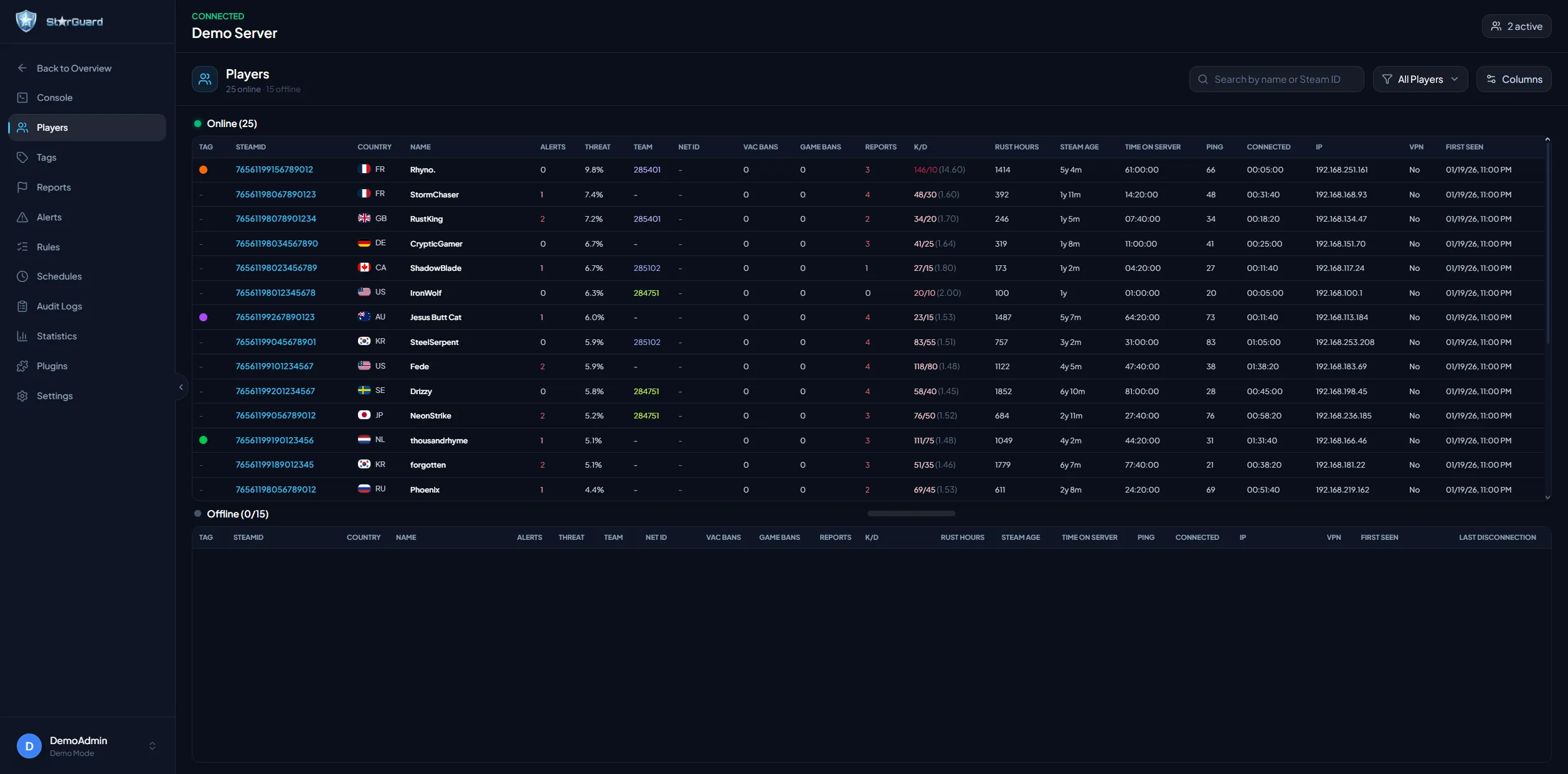This screenshot has height=774, width=1568.
Task: Click the StarGuard shield logo
Action: click(x=26, y=21)
